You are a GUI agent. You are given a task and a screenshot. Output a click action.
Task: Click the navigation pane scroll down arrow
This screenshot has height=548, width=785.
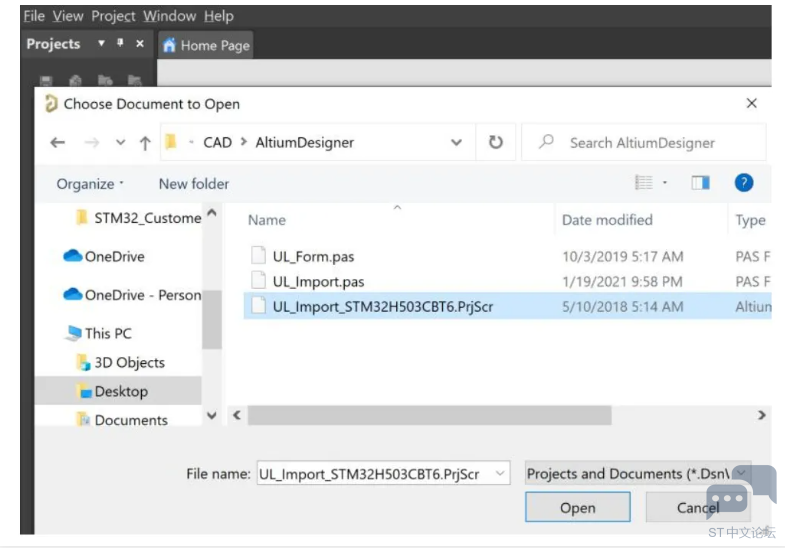tap(212, 415)
